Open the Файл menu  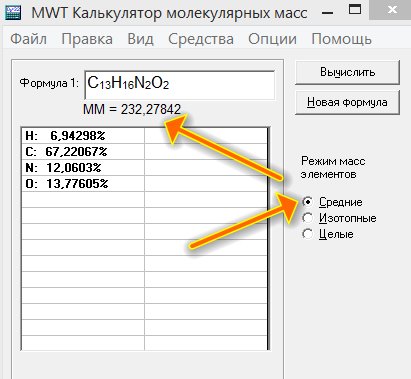[x=28, y=39]
